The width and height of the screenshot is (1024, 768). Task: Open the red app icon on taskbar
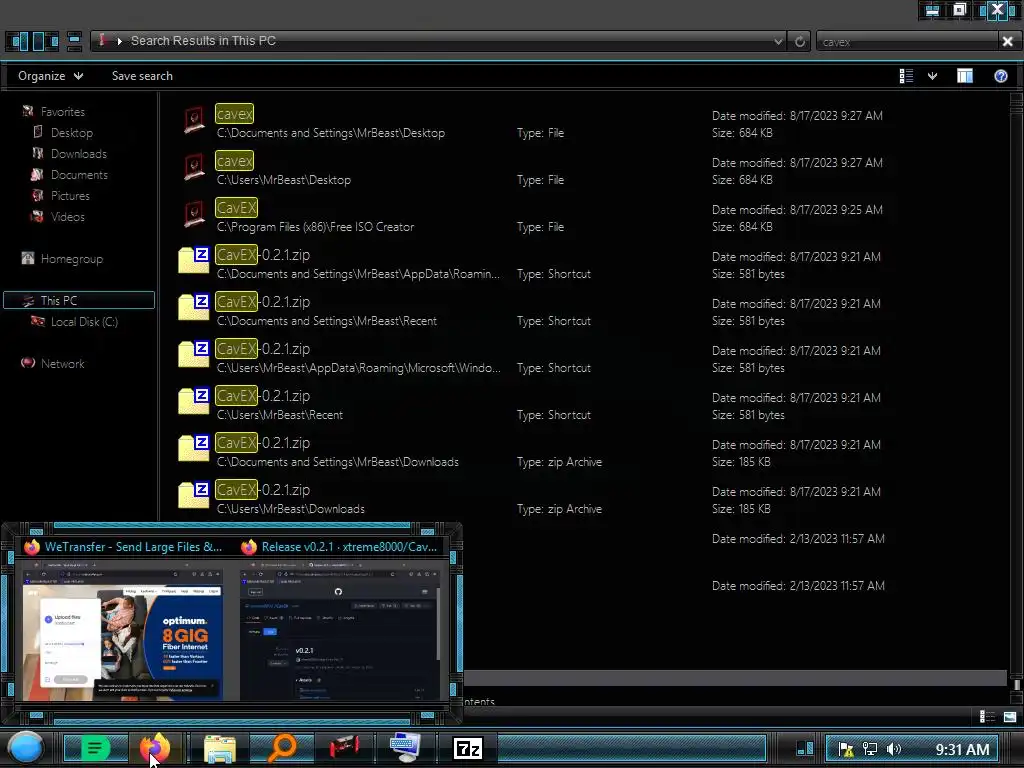[344, 748]
